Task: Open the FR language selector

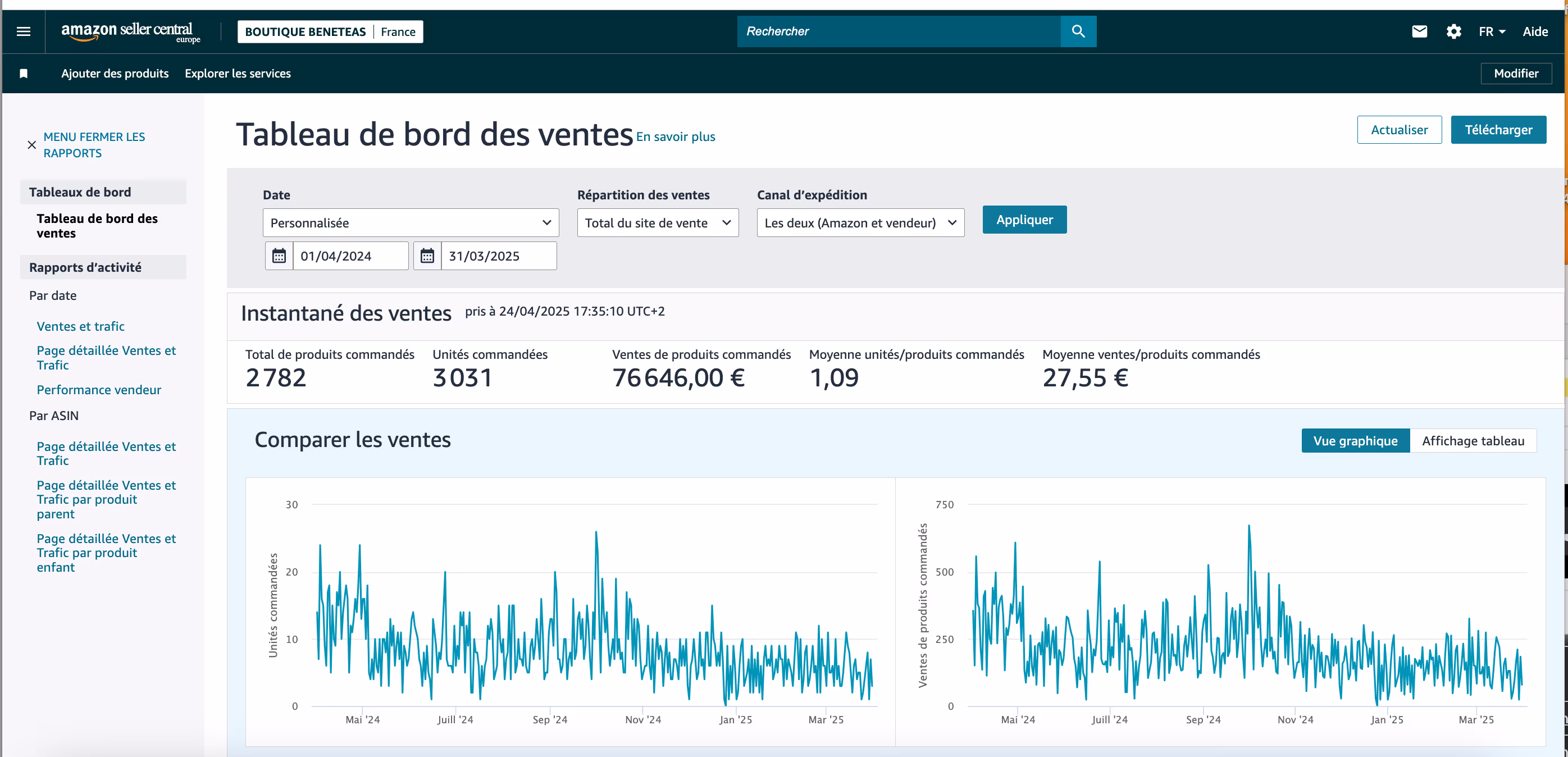Action: (1491, 31)
